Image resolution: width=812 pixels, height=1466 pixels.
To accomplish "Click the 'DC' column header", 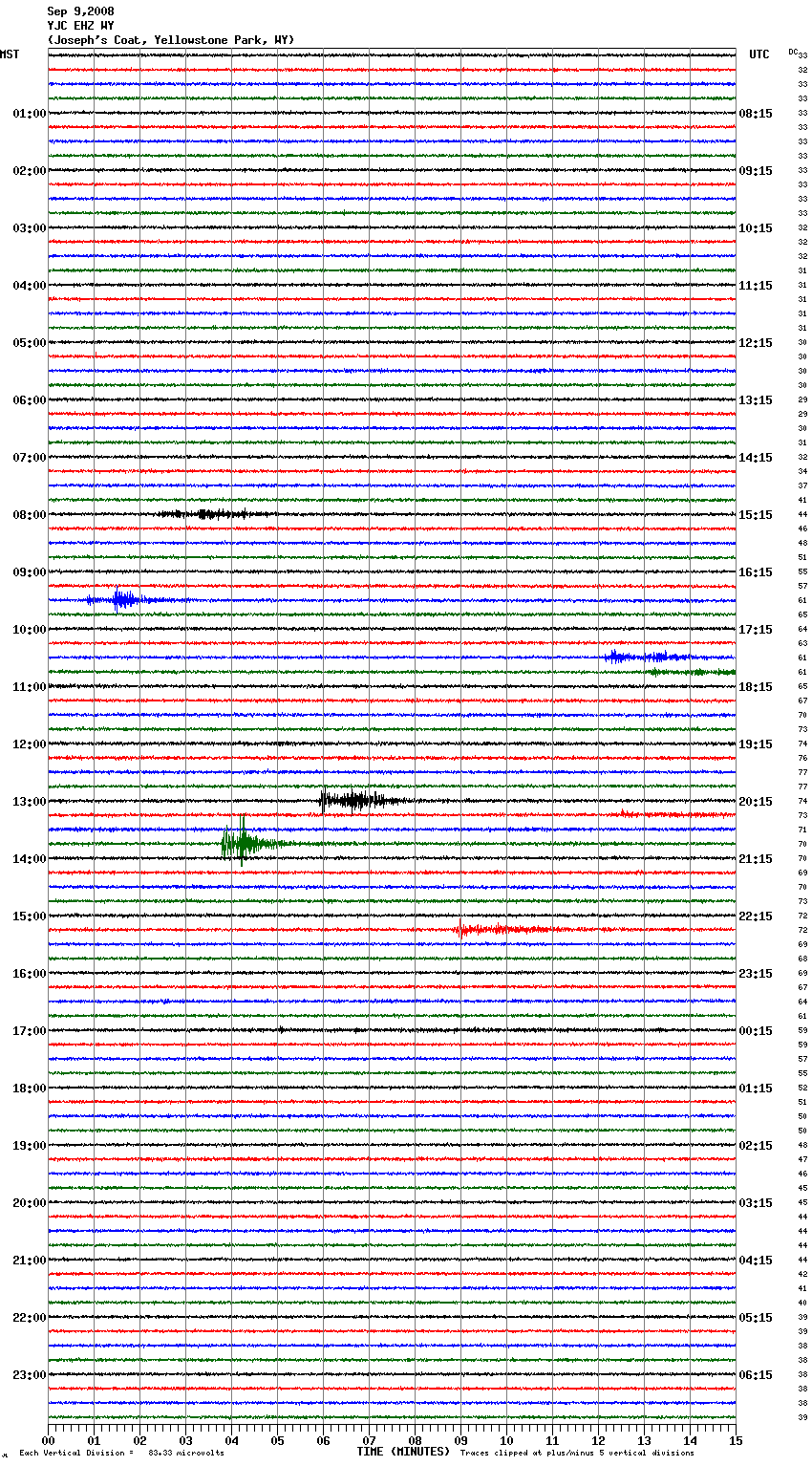I will [x=793, y=52].
